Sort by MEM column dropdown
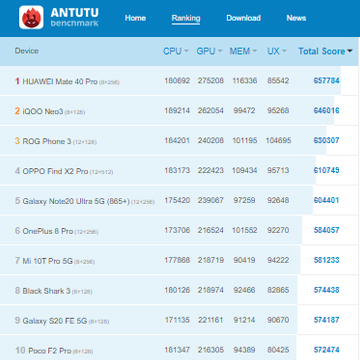Image resolution: width=360 pixels, height=360 pixels. tap(243, 51)
